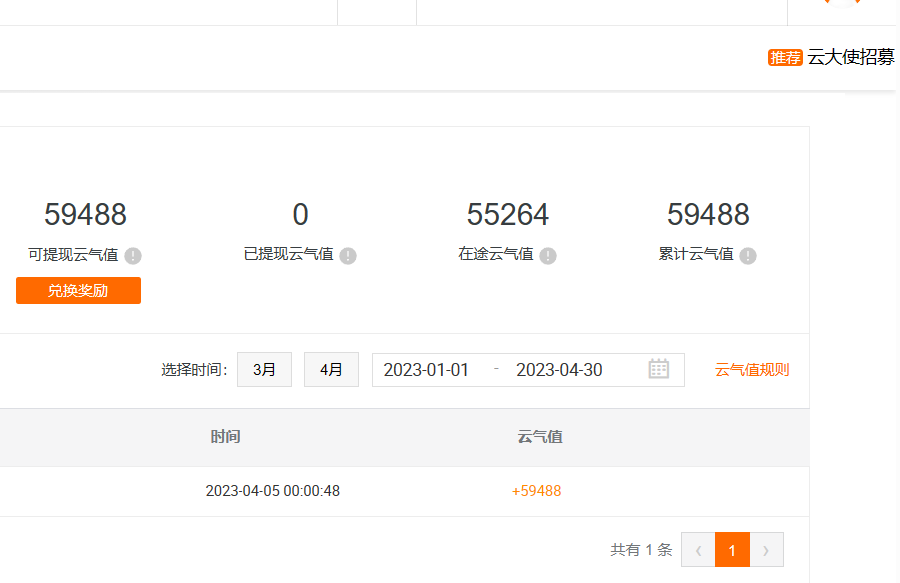Select the 3月 quick filter
900x583 pixels.
click(x=264, y=369)
